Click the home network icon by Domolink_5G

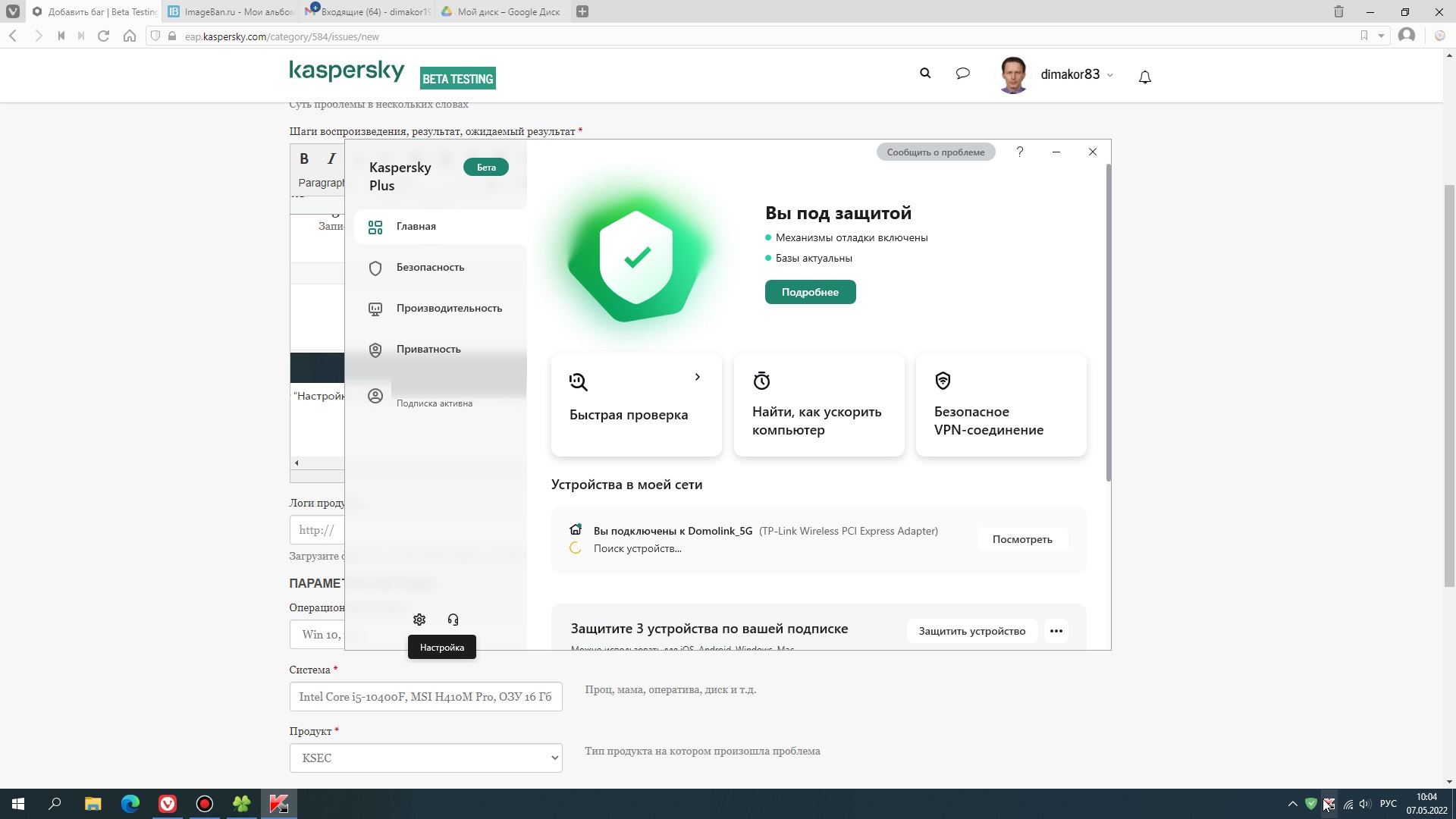576,529
